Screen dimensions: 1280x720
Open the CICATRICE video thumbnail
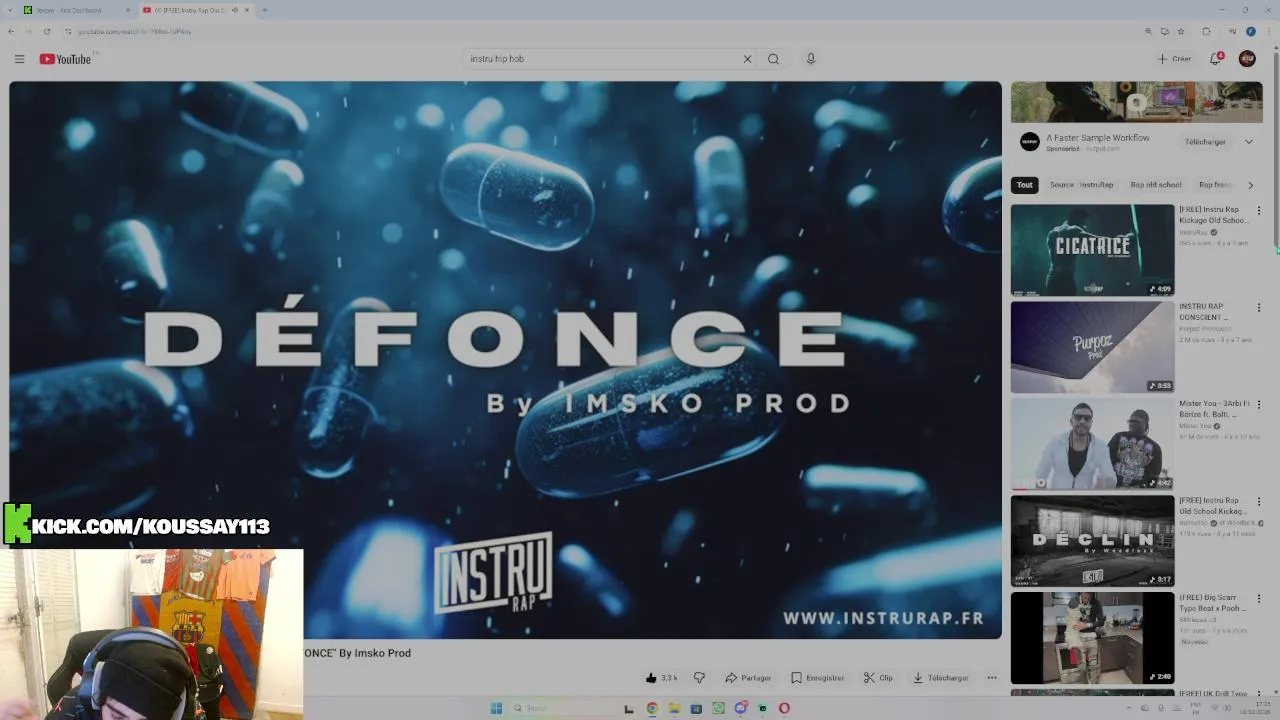point(1092,250)
